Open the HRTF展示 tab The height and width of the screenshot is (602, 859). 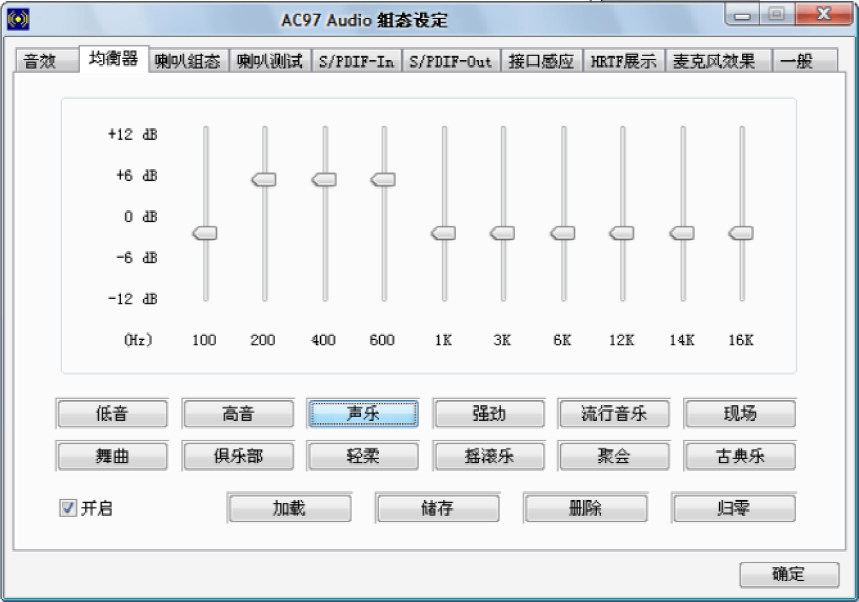tap(623, 61)
